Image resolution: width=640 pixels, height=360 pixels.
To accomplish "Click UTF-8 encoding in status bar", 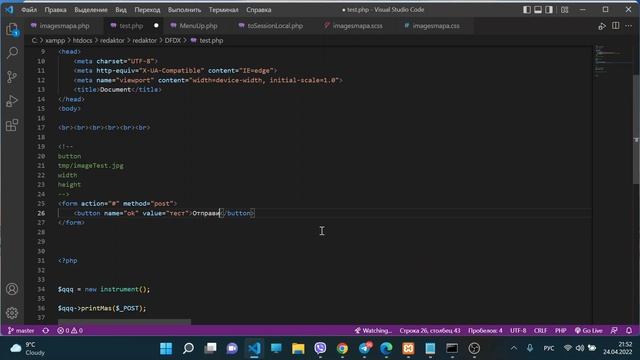I will click(518, 331).
